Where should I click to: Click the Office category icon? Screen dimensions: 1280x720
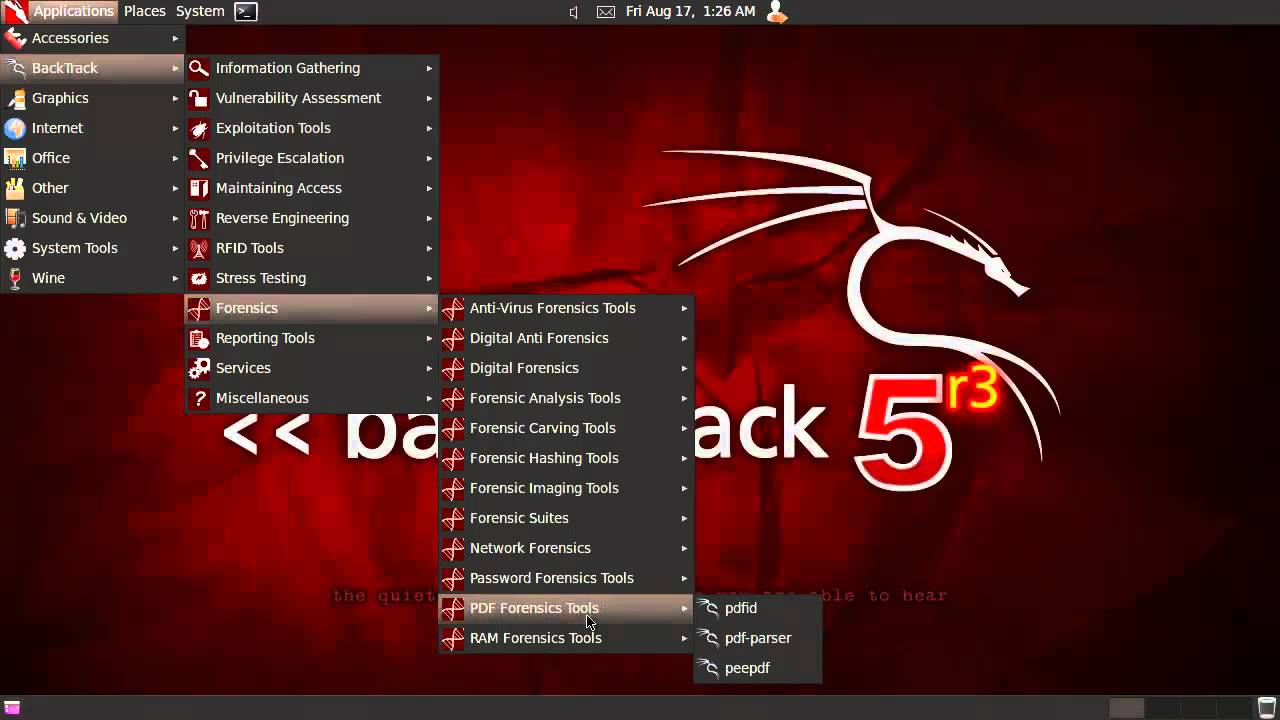pyautogui.click(x=15, y=158)
